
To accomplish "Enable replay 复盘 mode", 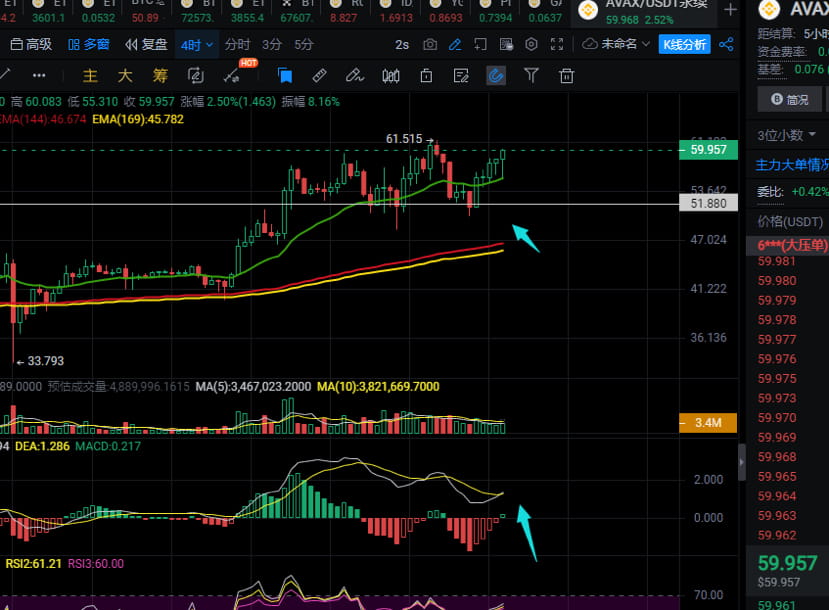I will pos(152,44).
